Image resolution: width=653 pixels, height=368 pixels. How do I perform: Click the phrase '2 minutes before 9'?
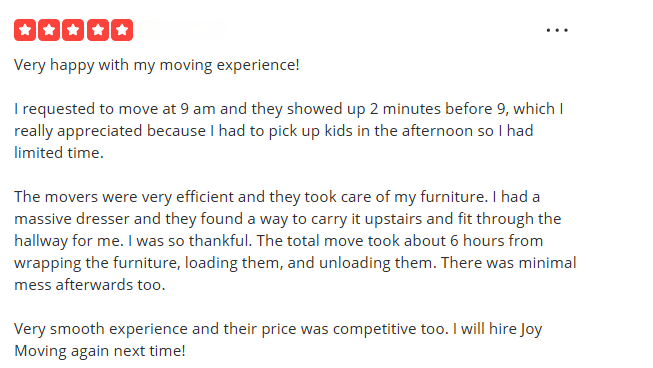point(438,109)
